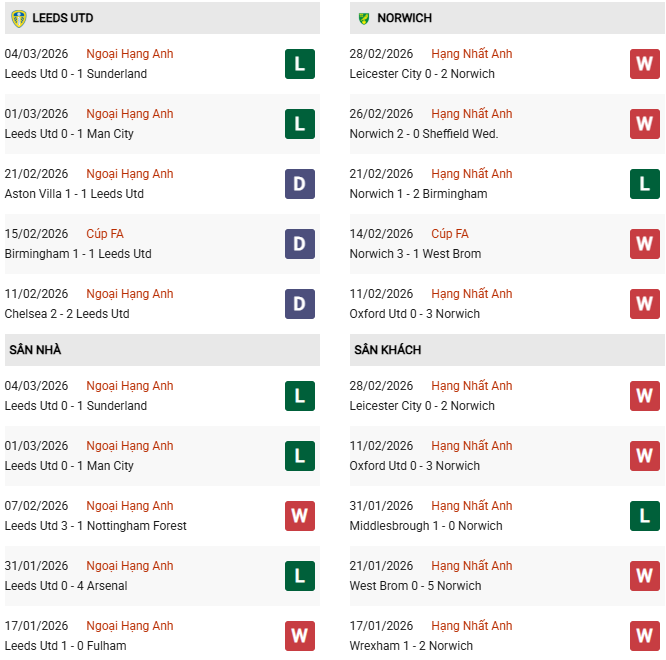Click the W badge for Leeds 3-1 Nottingham Forest
Viewport: 666px width, 660px height.
pyautogui.click(x=299, y=516)
